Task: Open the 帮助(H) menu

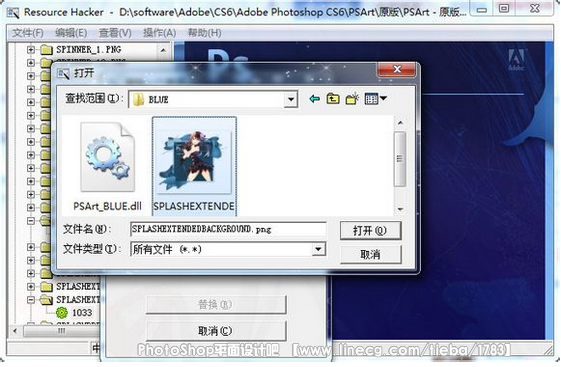Action: pyautogui.click(x=204, y=33)
